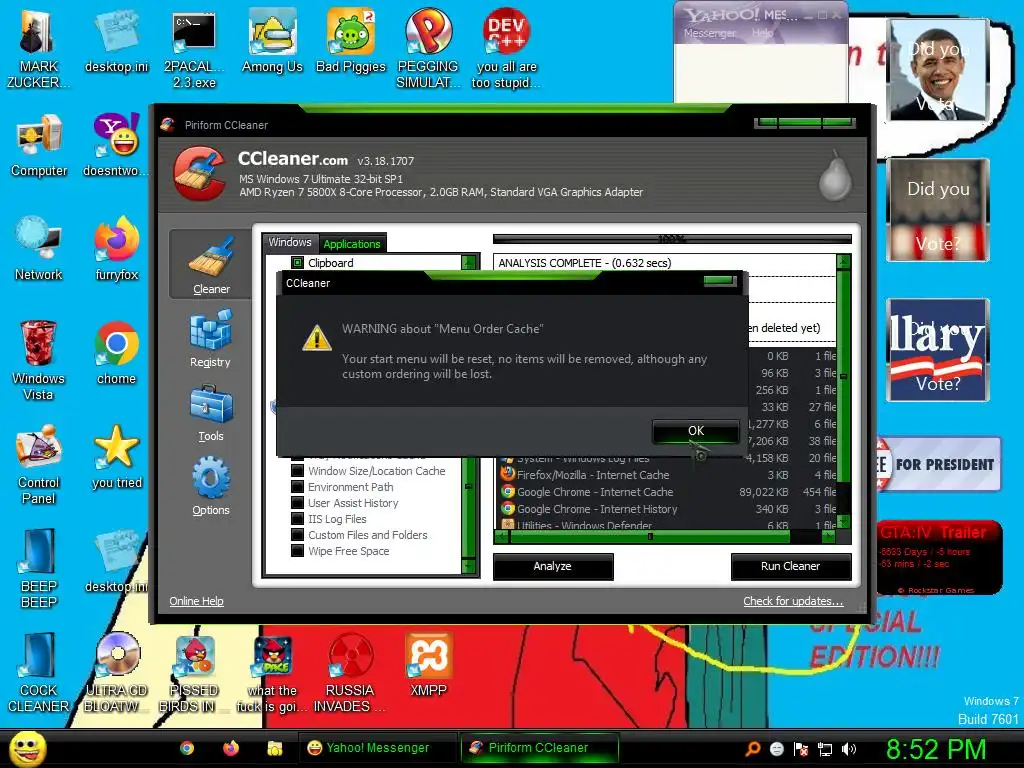Click the Firefox icon in the taskbar
The image size is (1024, 768).
pos(231,748)
